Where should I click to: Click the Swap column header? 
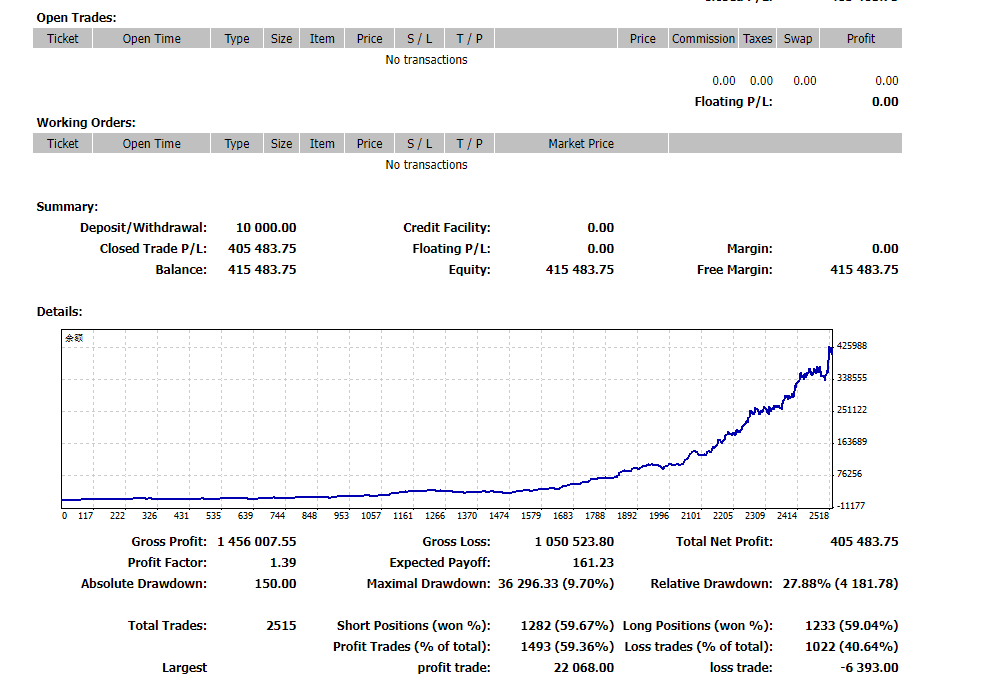coord(798,38)
